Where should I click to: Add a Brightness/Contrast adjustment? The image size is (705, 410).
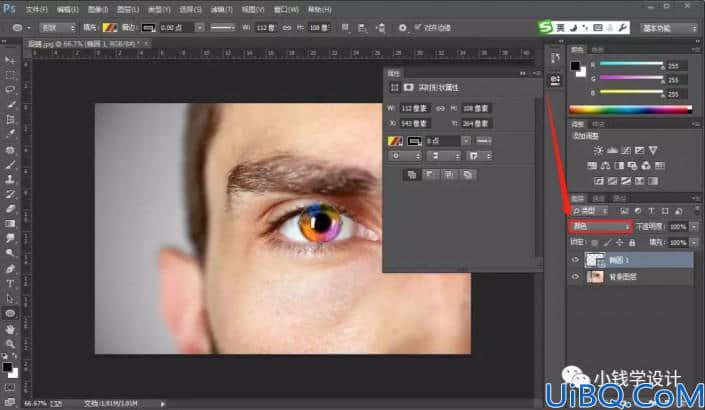pyautogui.click(x=598, y=150)
